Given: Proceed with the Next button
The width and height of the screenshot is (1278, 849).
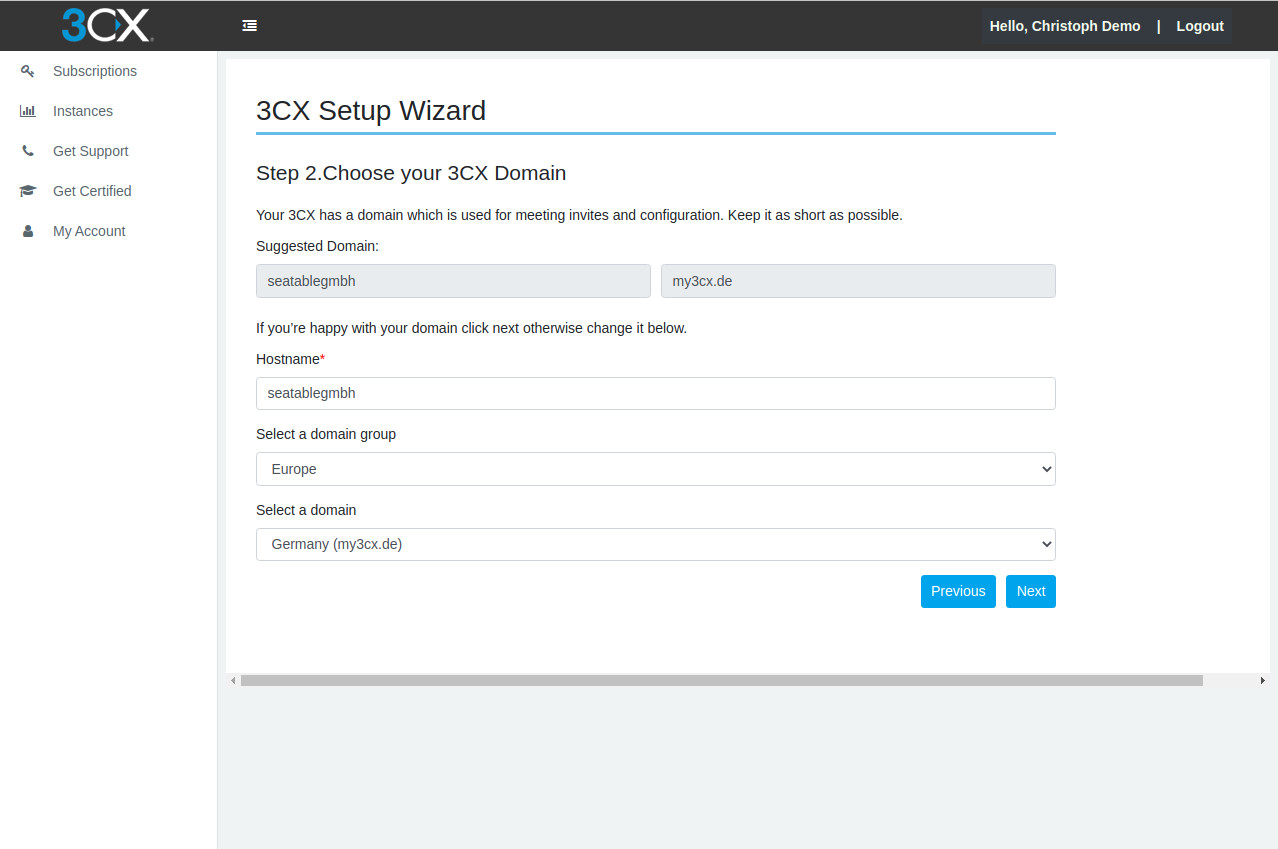Looking at the screenshot, I should [1031, 591].
